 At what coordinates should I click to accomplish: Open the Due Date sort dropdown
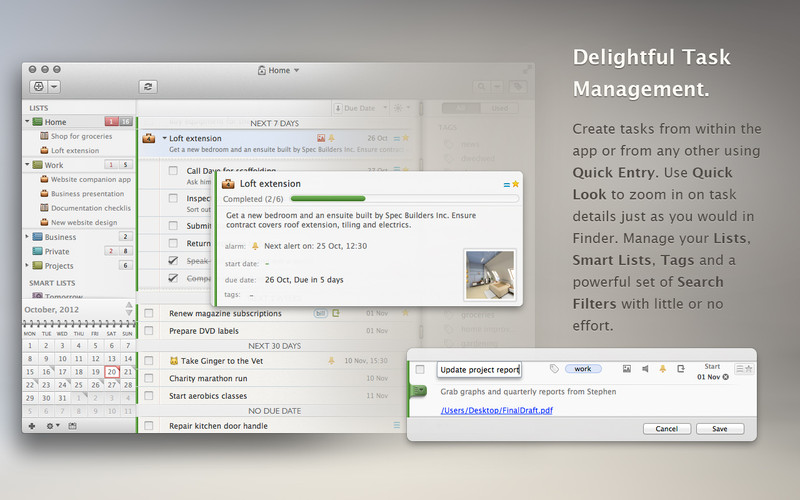pyautogui.click(x=359, y=107)
